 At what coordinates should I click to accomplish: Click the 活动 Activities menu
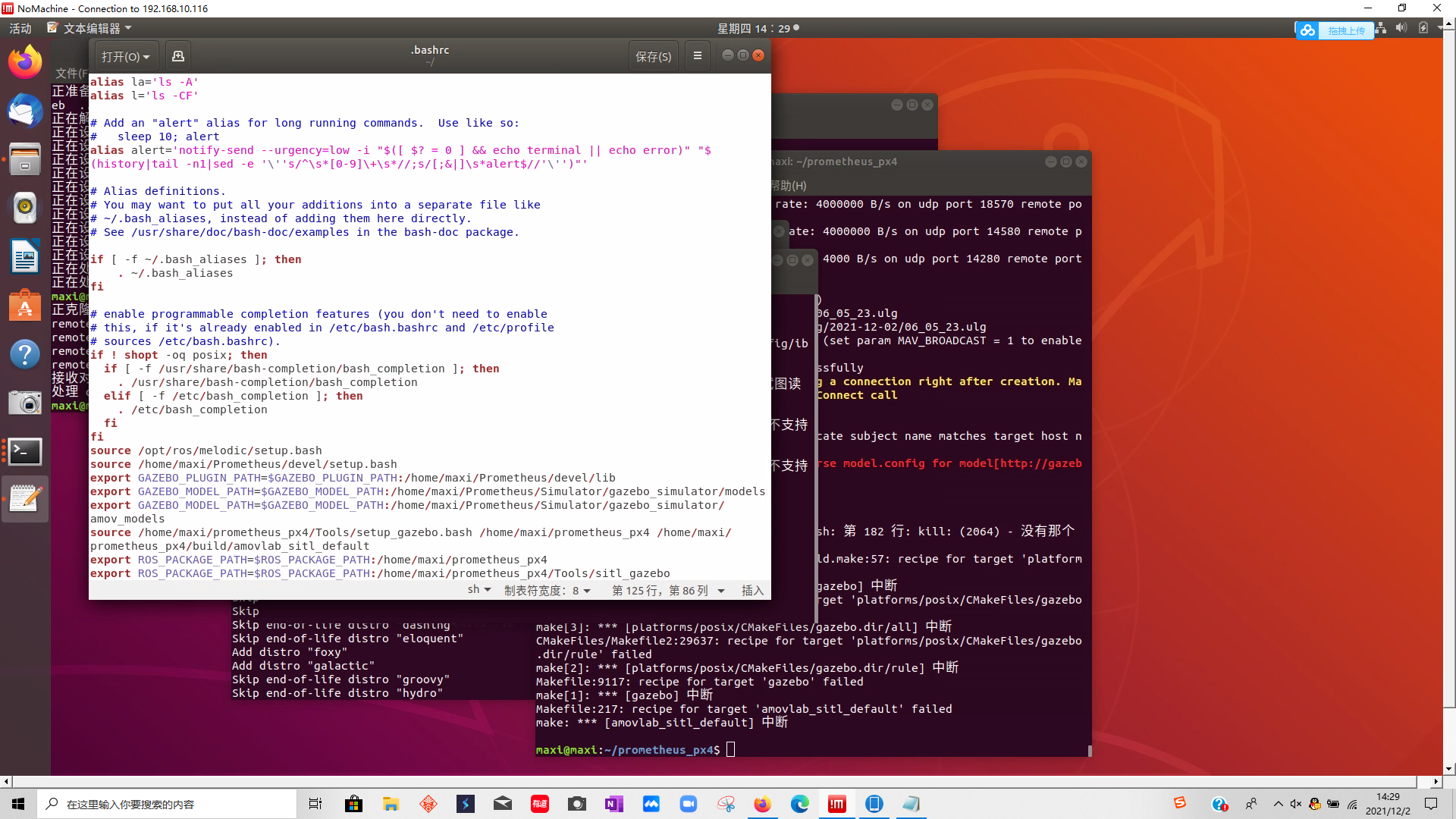[x=20, y=28]
